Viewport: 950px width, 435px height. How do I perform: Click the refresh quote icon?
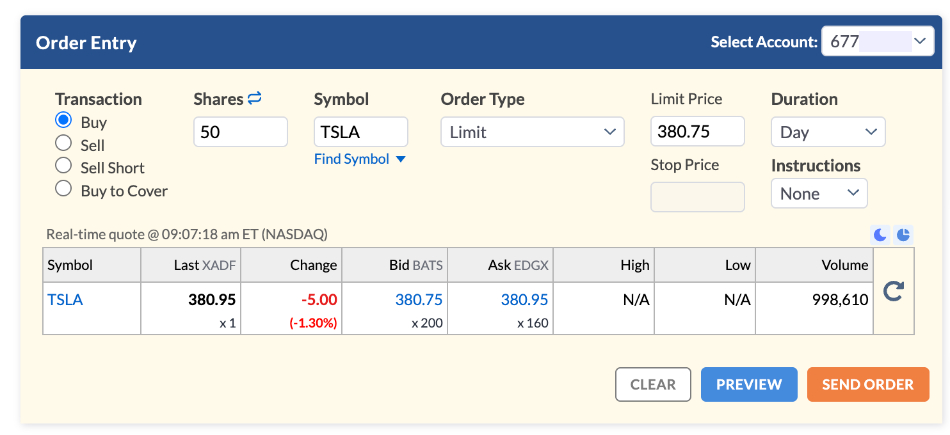(895, 292)
